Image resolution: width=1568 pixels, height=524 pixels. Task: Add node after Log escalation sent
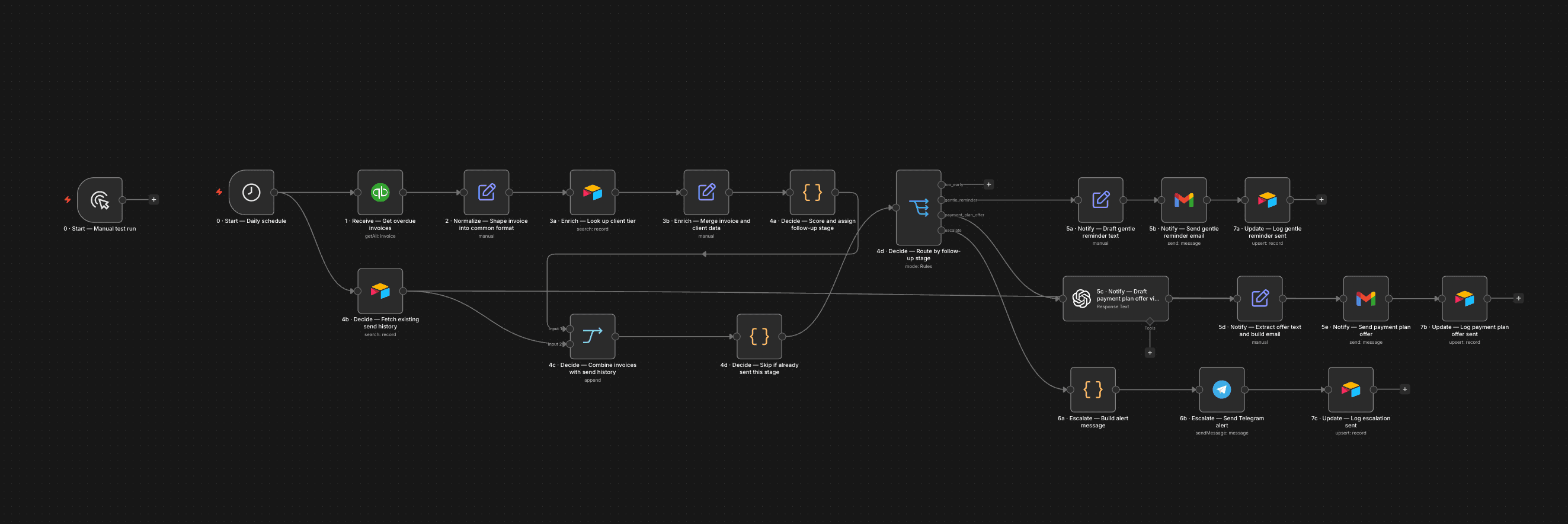coord(1404,389)
